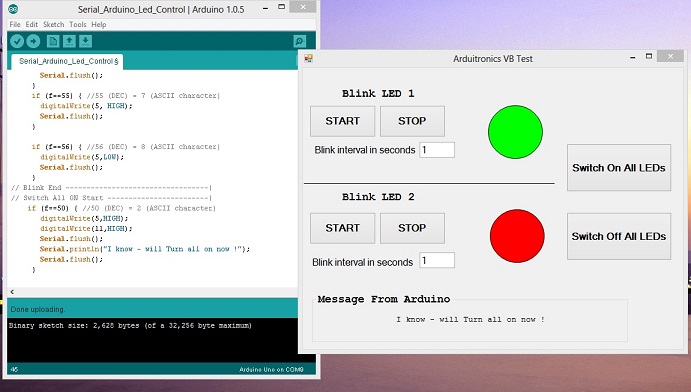Click Switch On All LEDs button
This screenshot has height=392, width=691.
619,168
